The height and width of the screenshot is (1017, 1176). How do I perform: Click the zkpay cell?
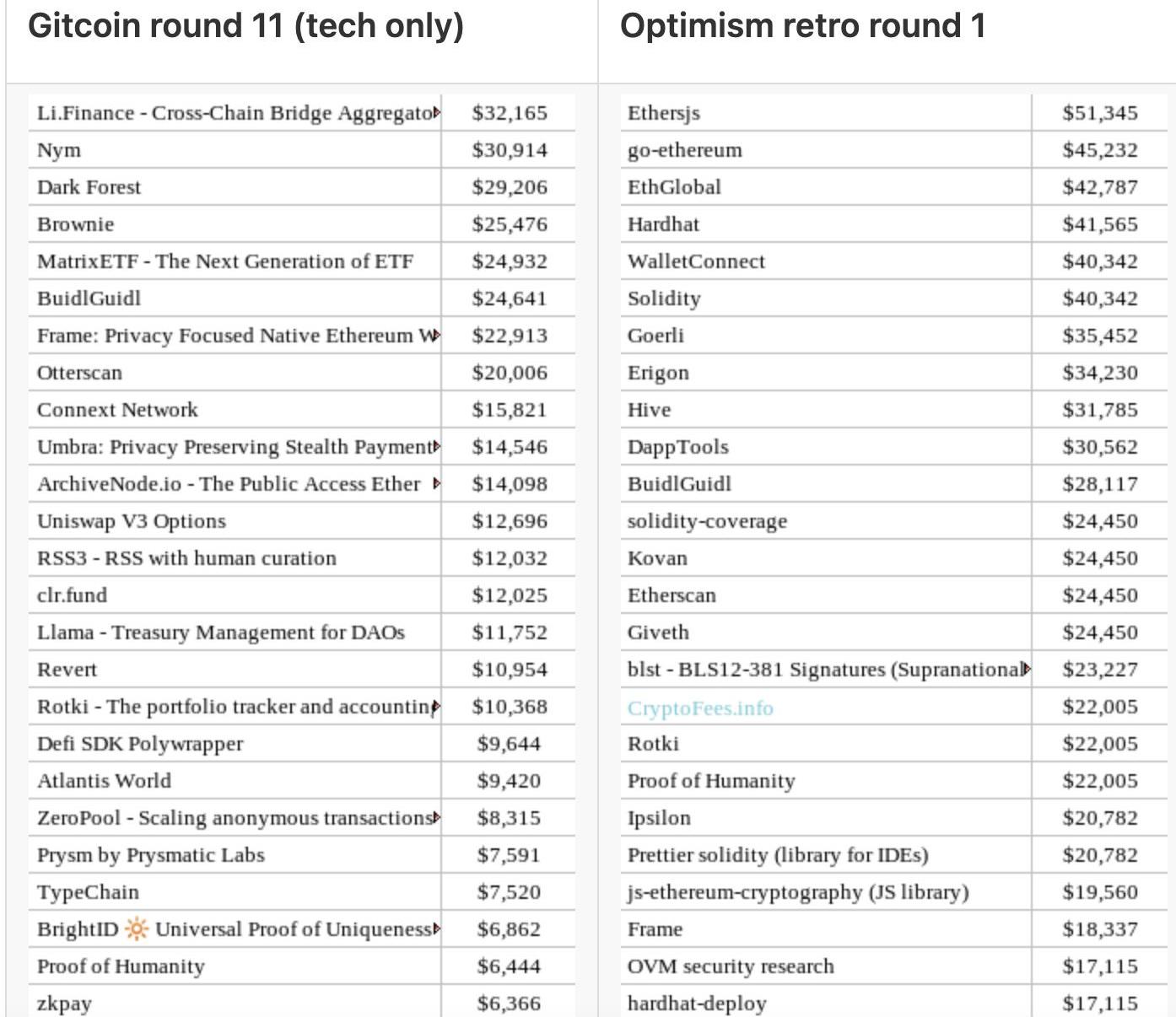tap(64, 1003)
